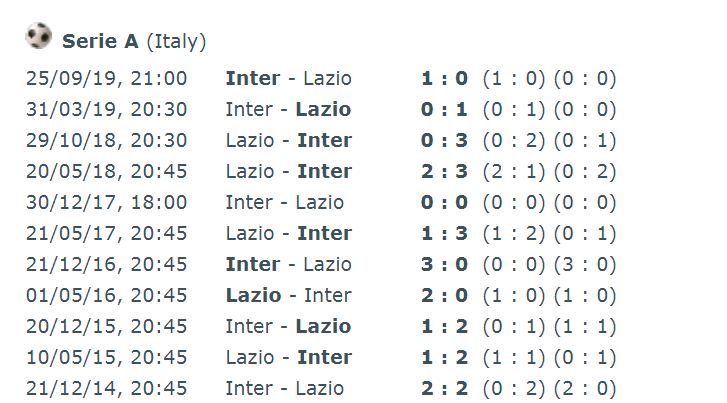
Task: Click the date 25/09/19, 21:00
Action: pyautogui.click(x=106, y=78)
